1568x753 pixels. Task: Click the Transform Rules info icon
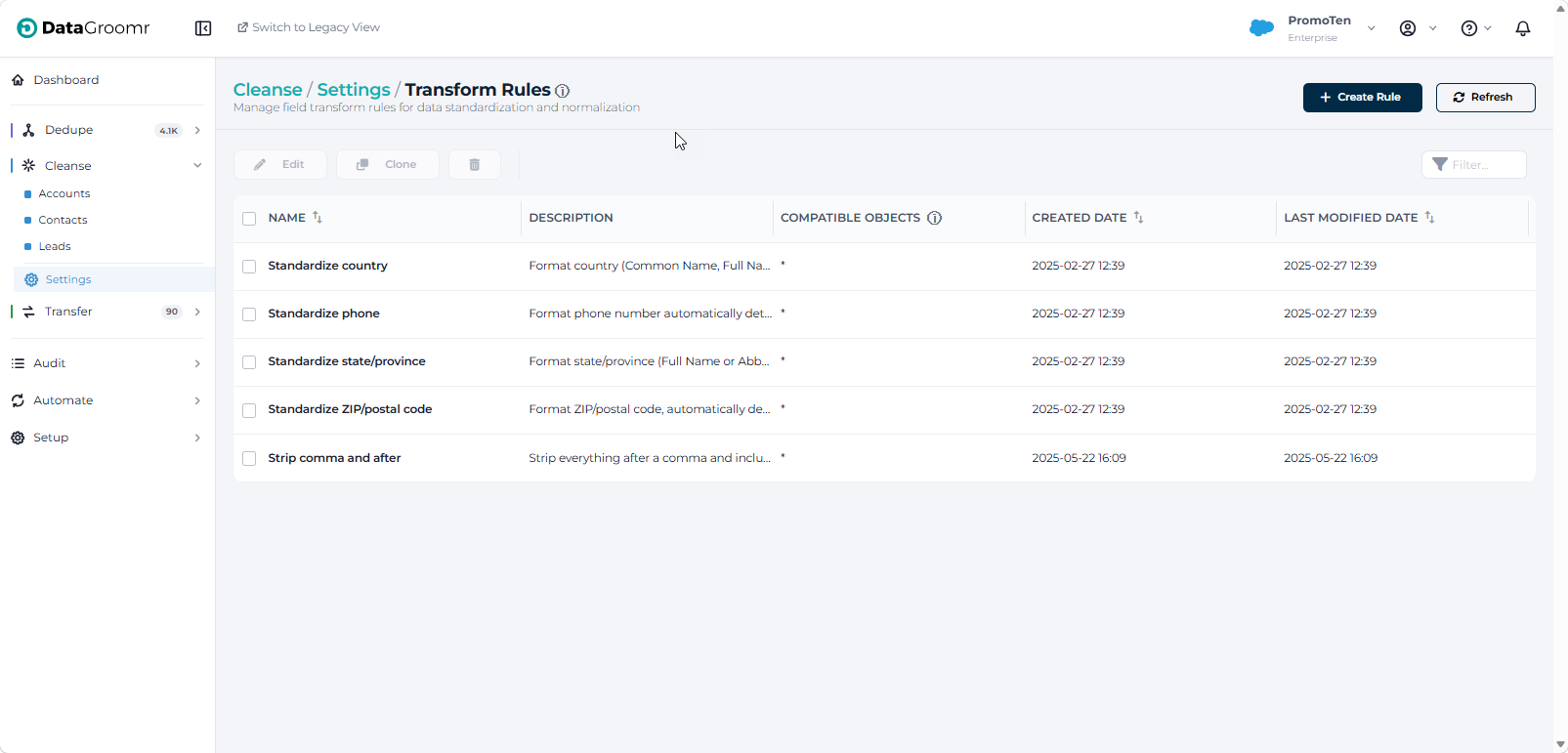click(563, 91)
